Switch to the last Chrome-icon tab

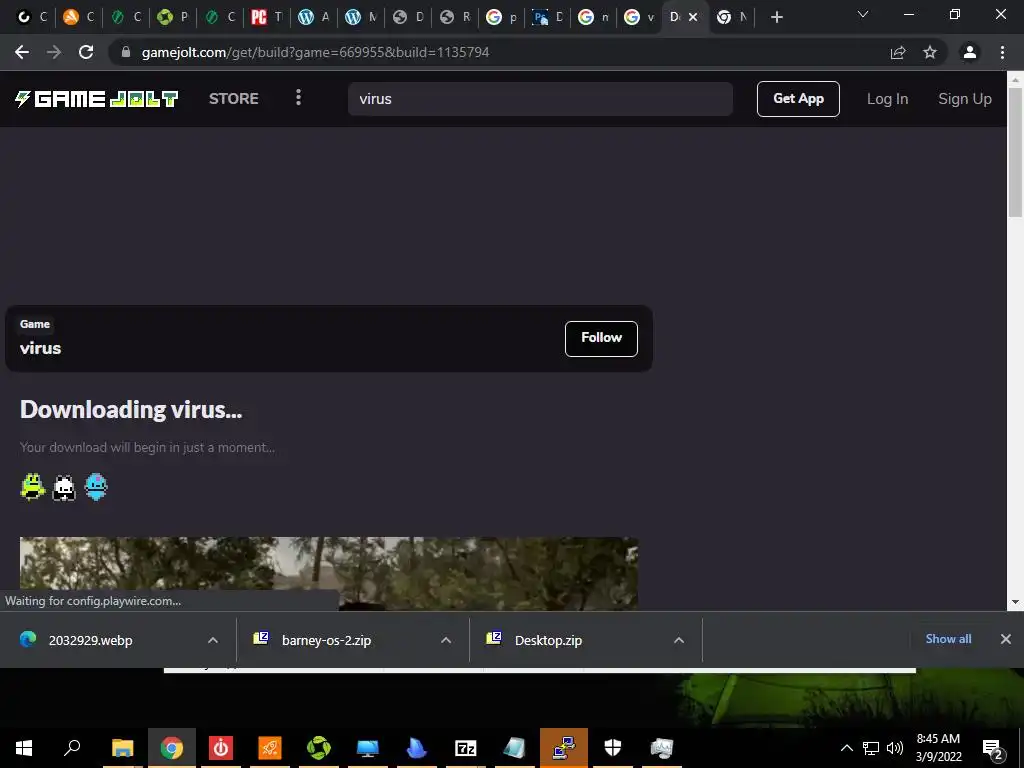pyautogui.click(x=731, y=17)
